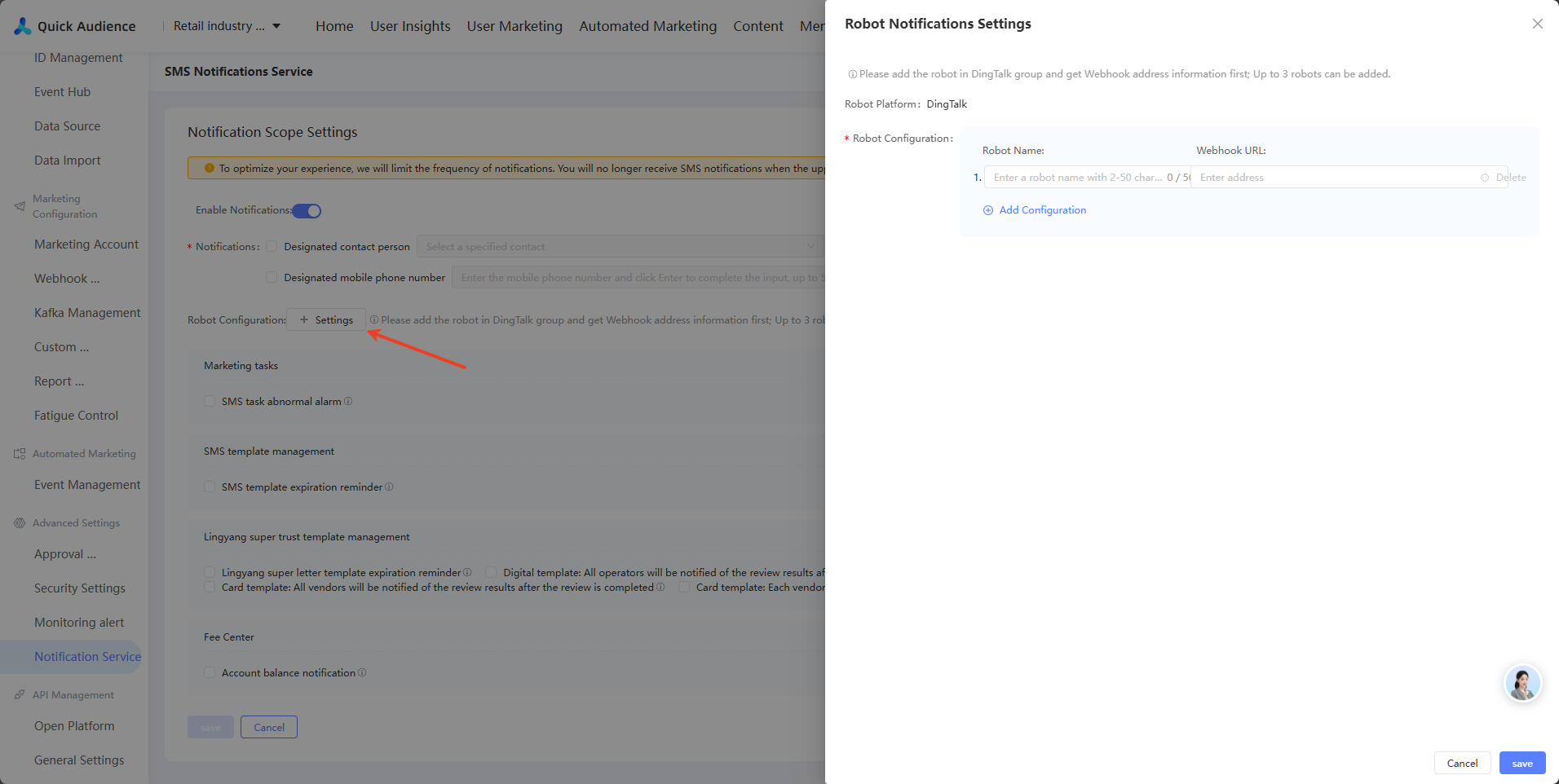Click the Advanced Settings gear icon
The image size is (1559, 784).
point(20,523)
